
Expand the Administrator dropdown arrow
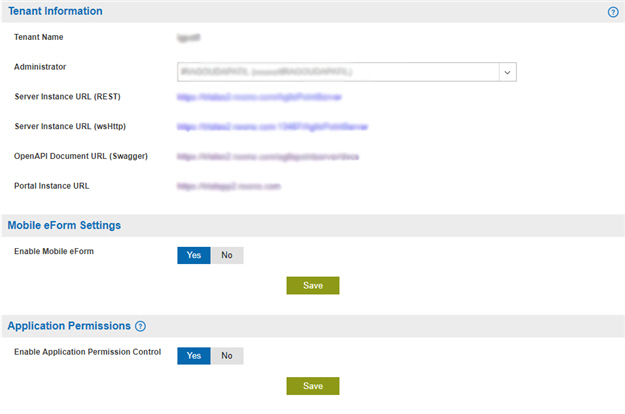pos(507,72)
